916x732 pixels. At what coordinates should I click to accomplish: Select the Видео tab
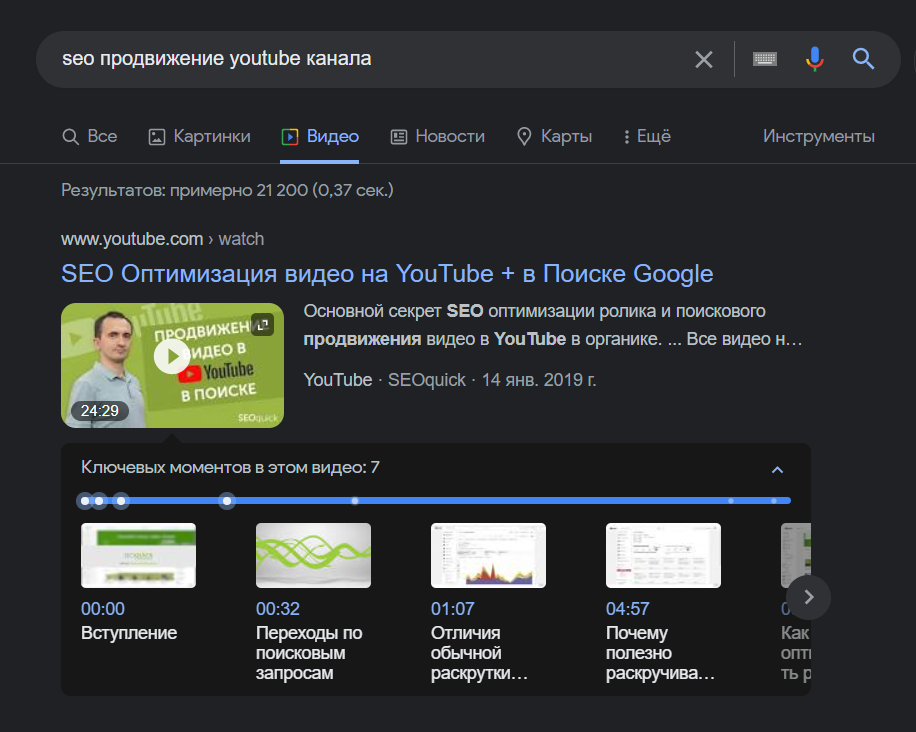tap(320, 137)
